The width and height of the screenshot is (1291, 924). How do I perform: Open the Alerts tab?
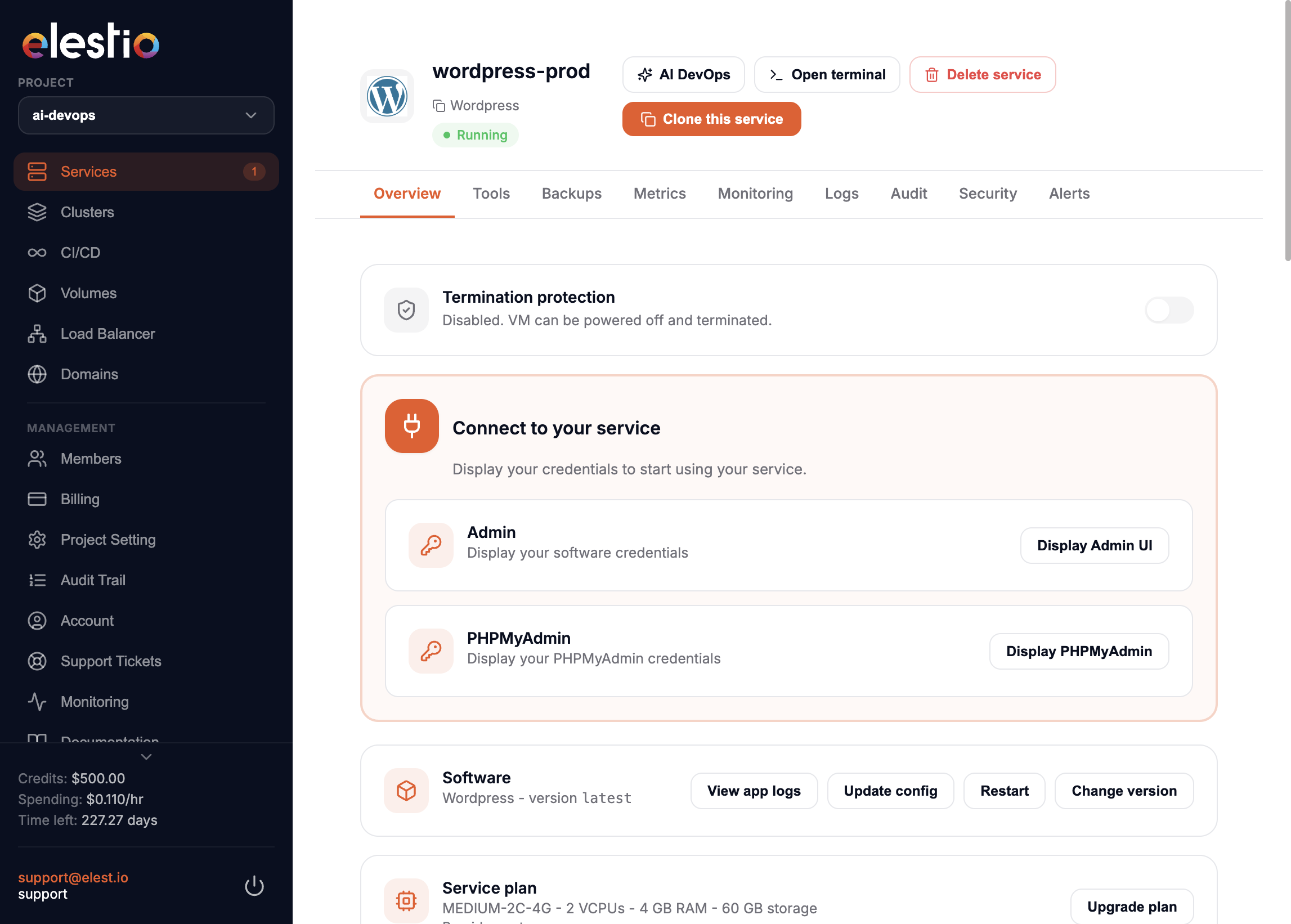pyautogui.click(x=1069, y=194)
